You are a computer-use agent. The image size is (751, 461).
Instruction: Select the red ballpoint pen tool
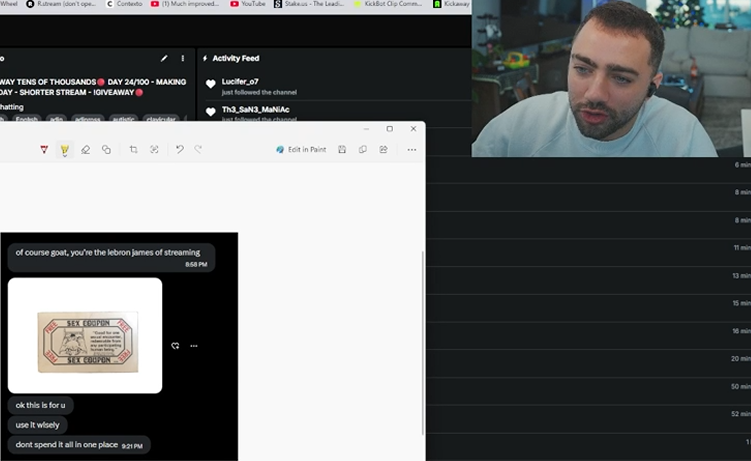(x=44, y=150)
